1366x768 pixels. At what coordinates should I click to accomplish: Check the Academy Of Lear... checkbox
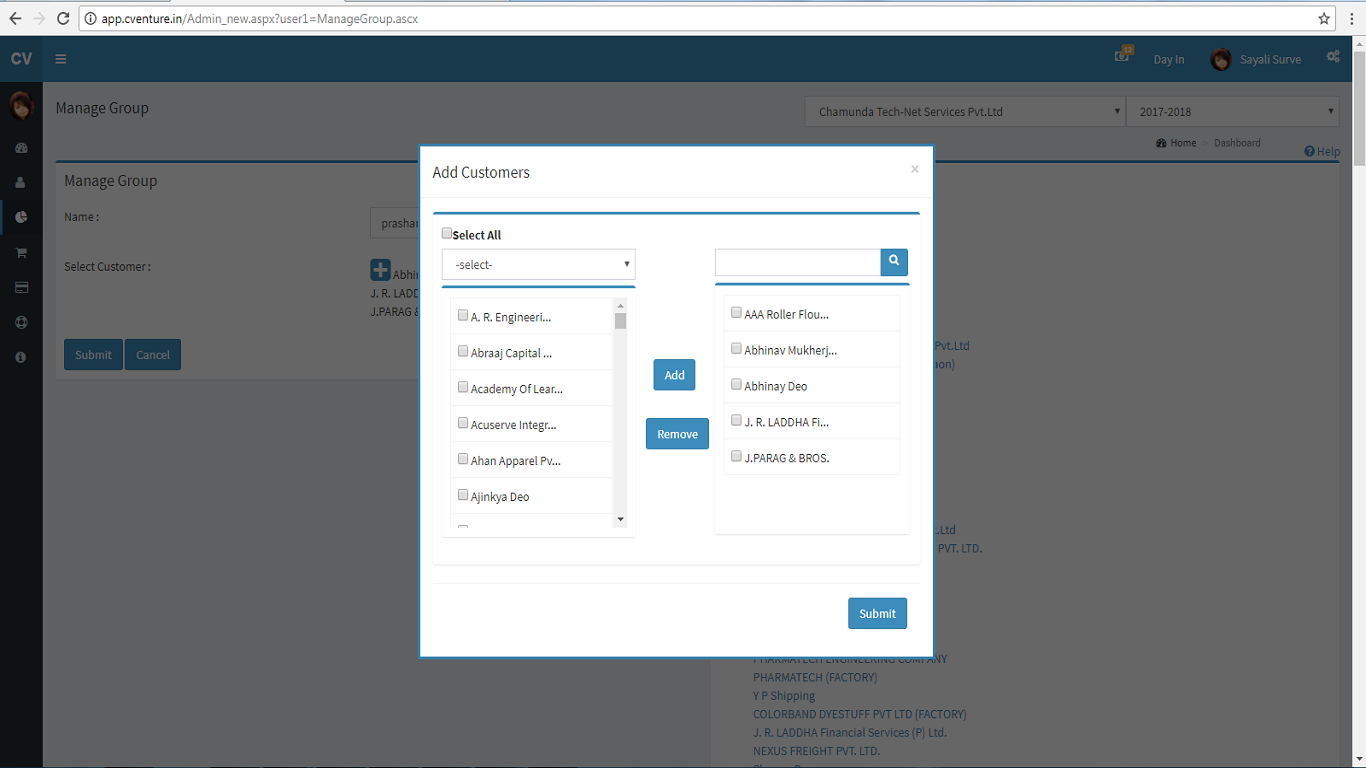[x=463, y=387]
